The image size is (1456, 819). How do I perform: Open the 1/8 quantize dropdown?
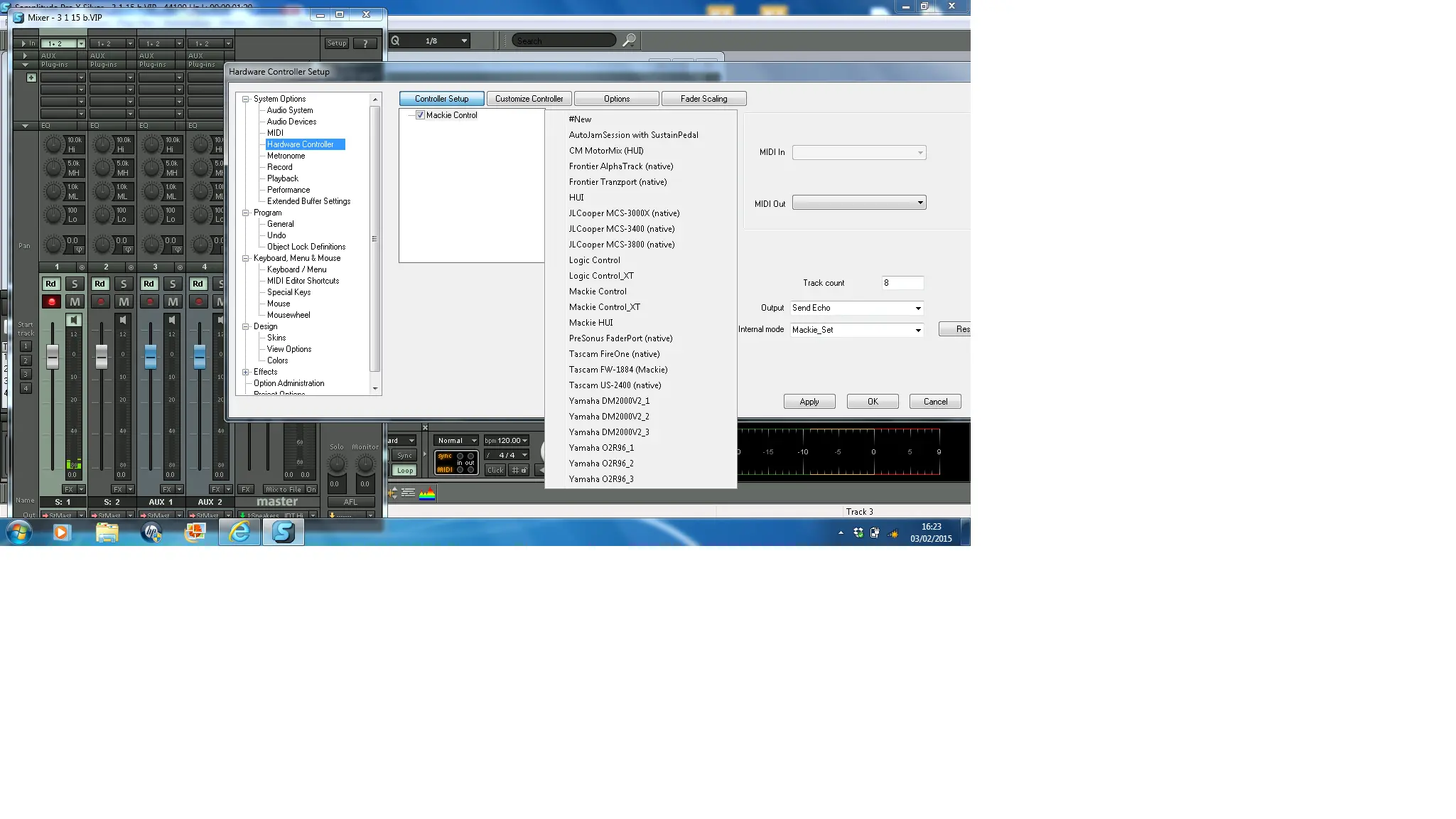[464, 41]
